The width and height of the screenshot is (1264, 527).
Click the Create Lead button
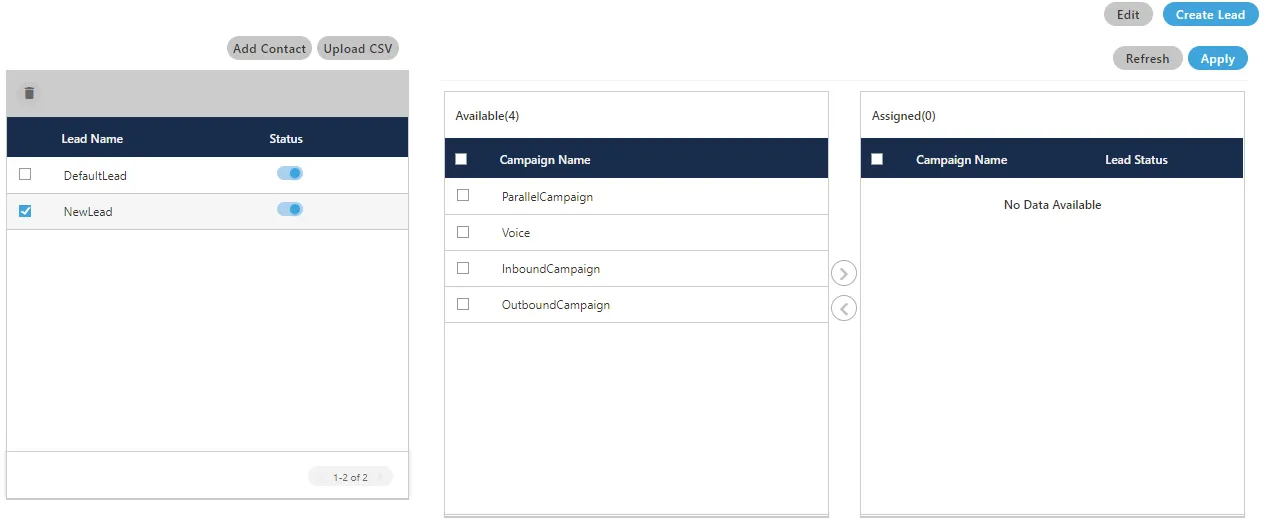click(1210, 14)
